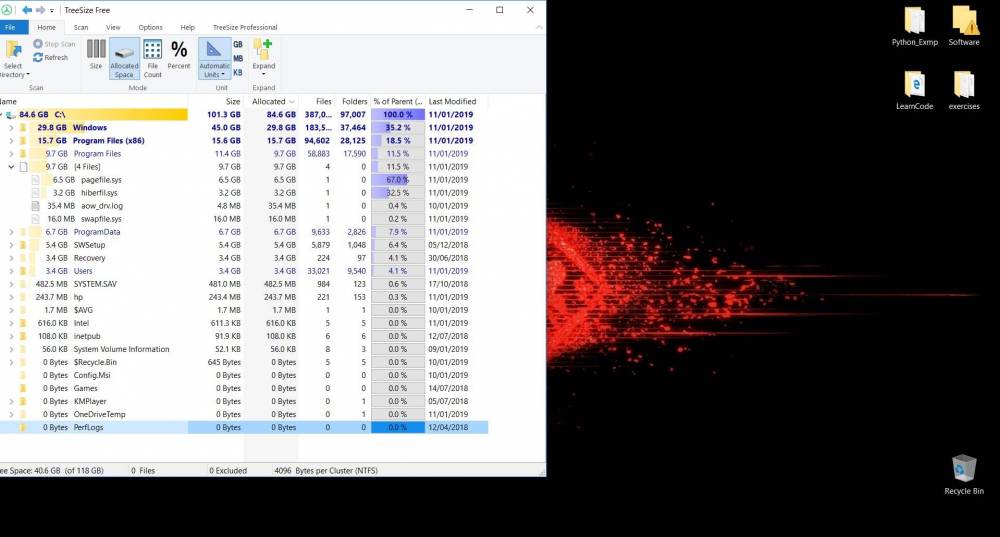Open the Help ribbon tab
The image size is (1000, 537).
coord(188,27)
